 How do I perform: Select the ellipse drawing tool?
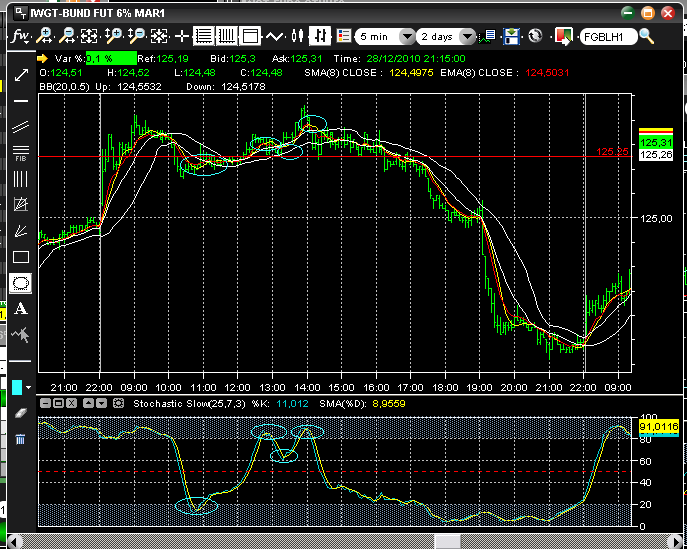[x=21, y=283]
